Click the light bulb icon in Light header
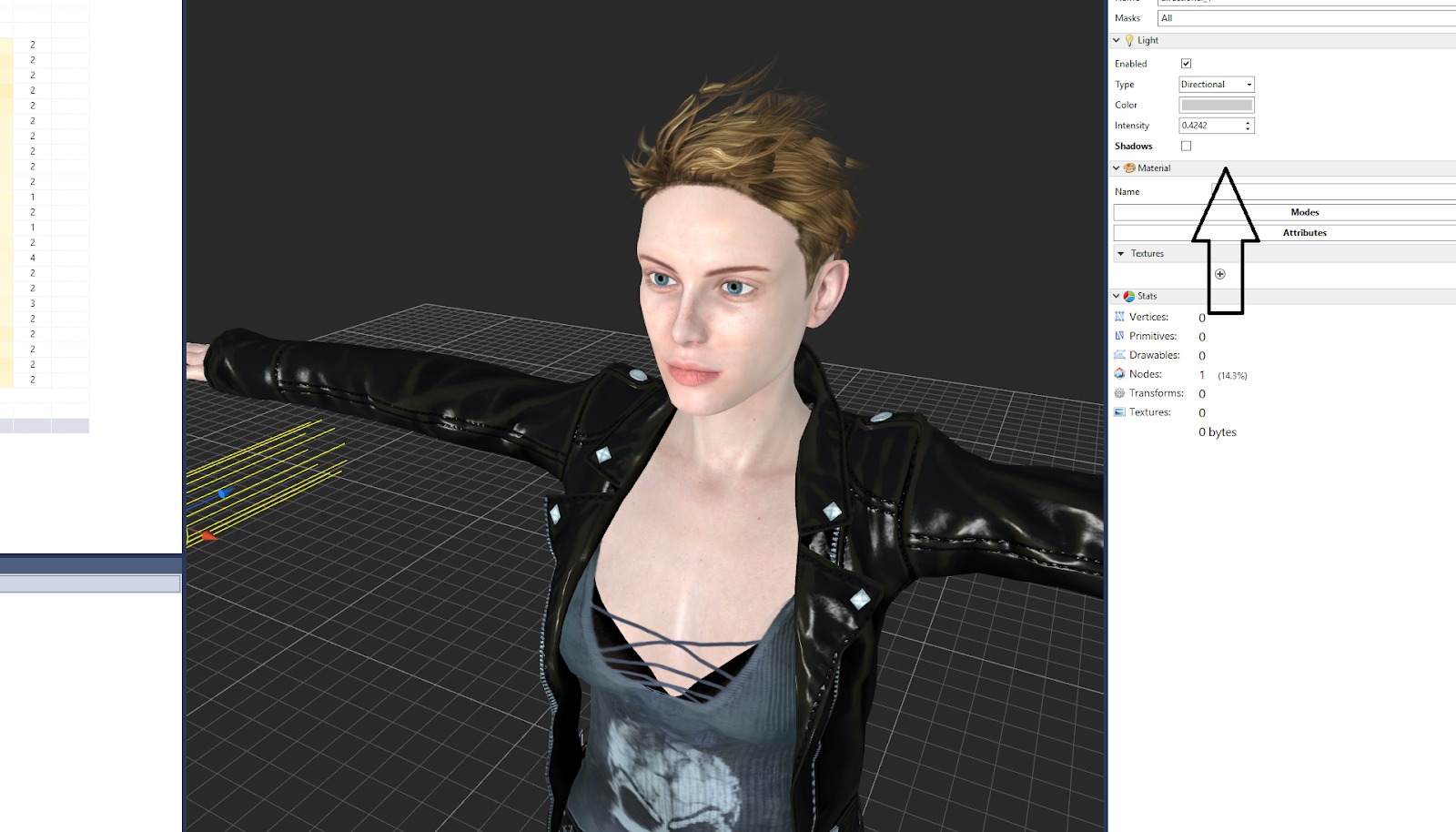 pos(1129,40)
